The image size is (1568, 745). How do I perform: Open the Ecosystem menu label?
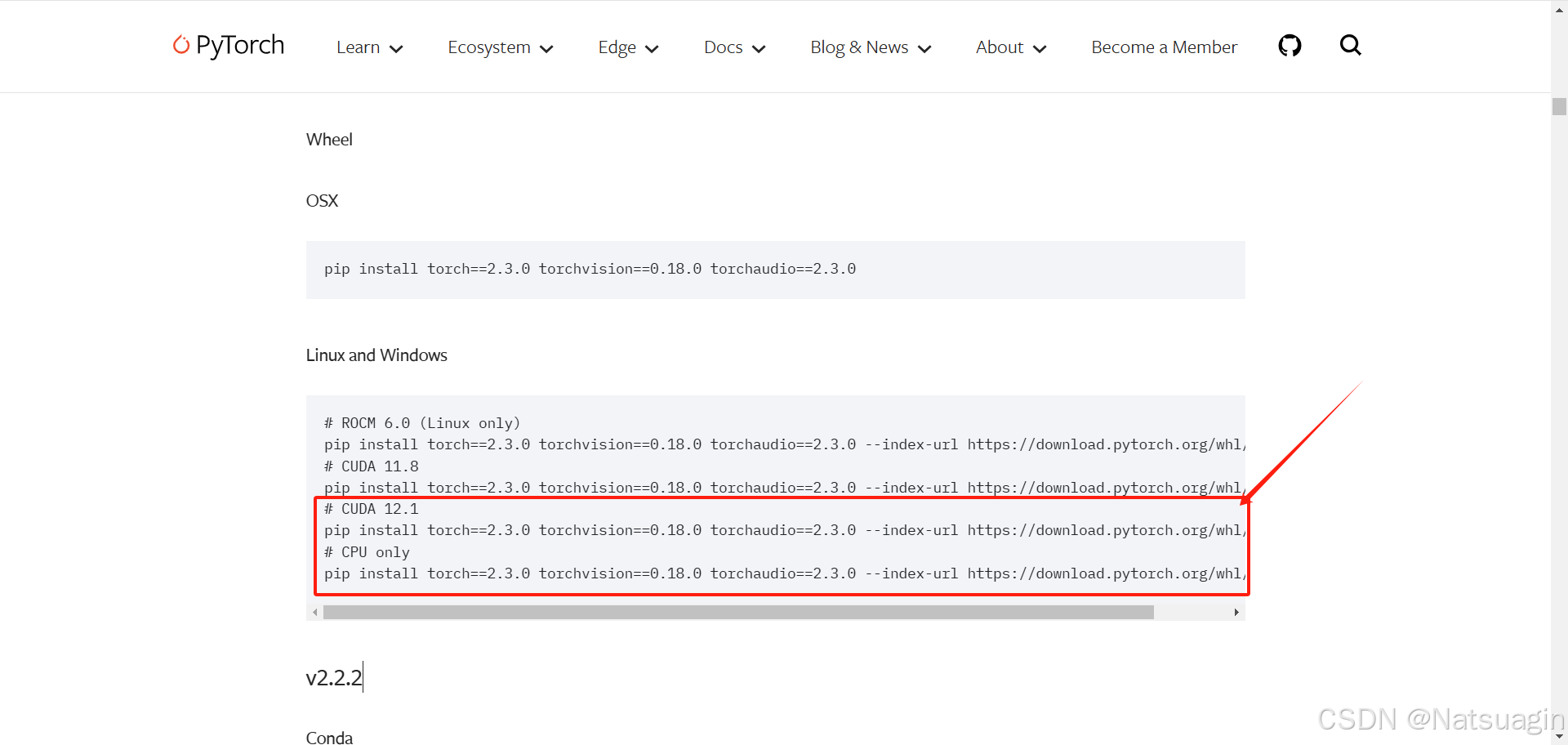pyautogui.click(x=489, y=47)
